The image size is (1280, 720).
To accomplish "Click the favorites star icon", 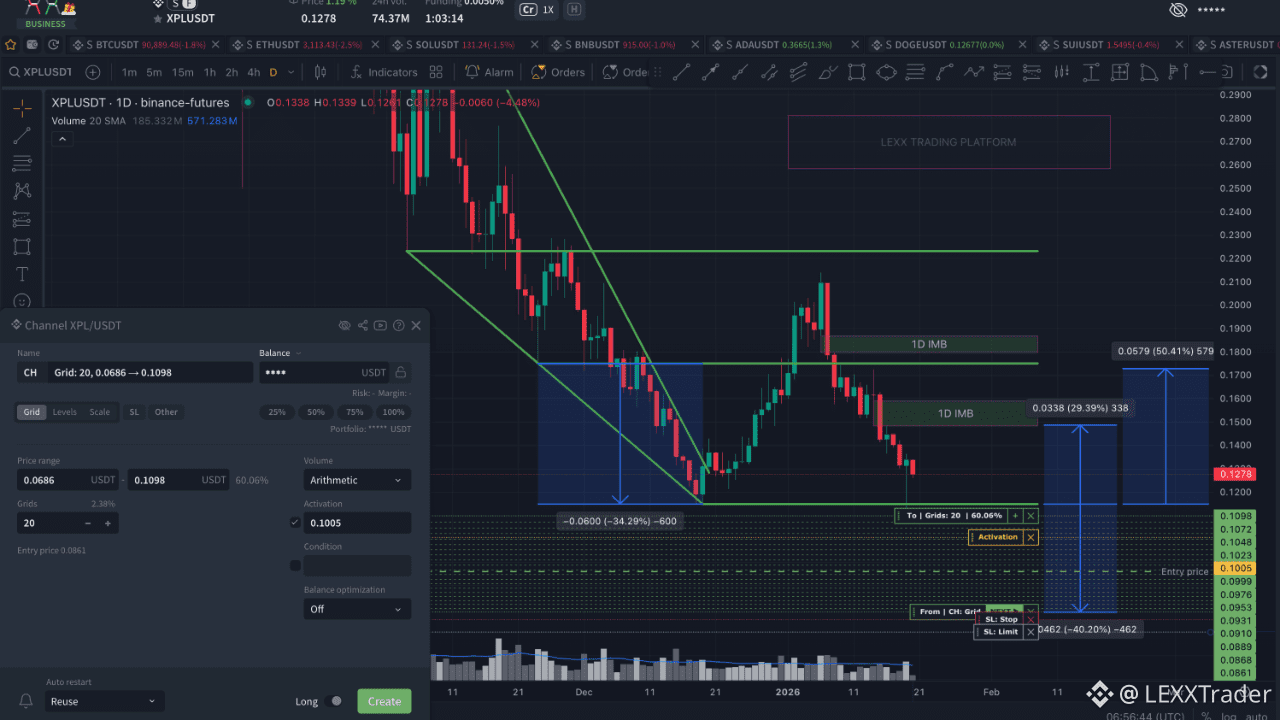I will (11, 45).
